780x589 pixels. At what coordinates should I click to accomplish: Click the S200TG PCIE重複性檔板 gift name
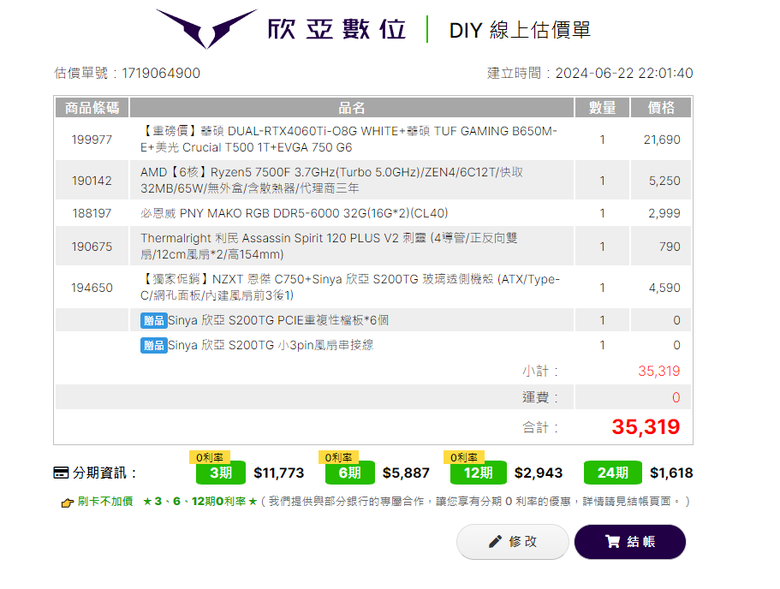[278, 320]
